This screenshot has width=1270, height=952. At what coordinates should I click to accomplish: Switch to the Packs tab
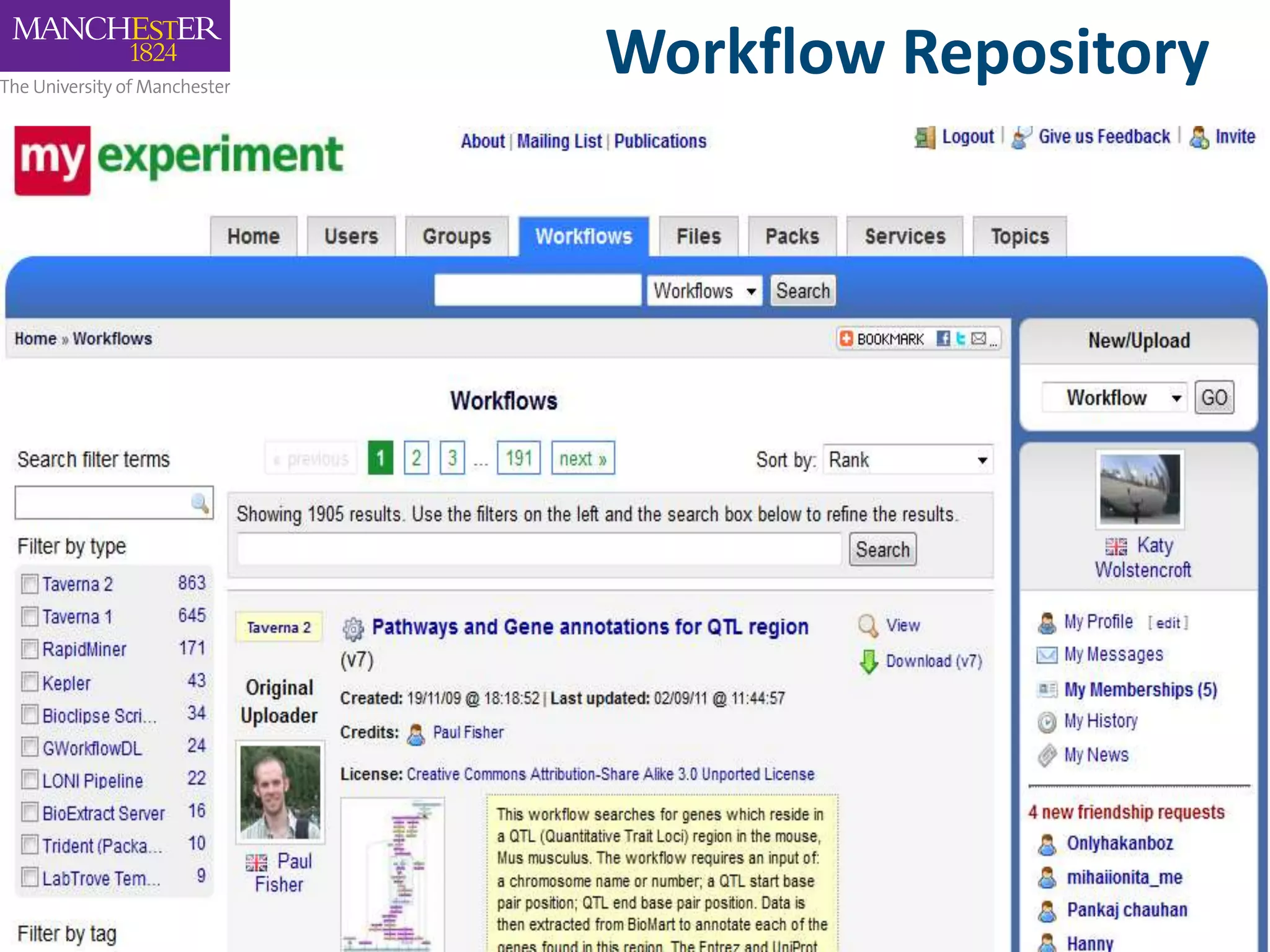tap(792, 237)
